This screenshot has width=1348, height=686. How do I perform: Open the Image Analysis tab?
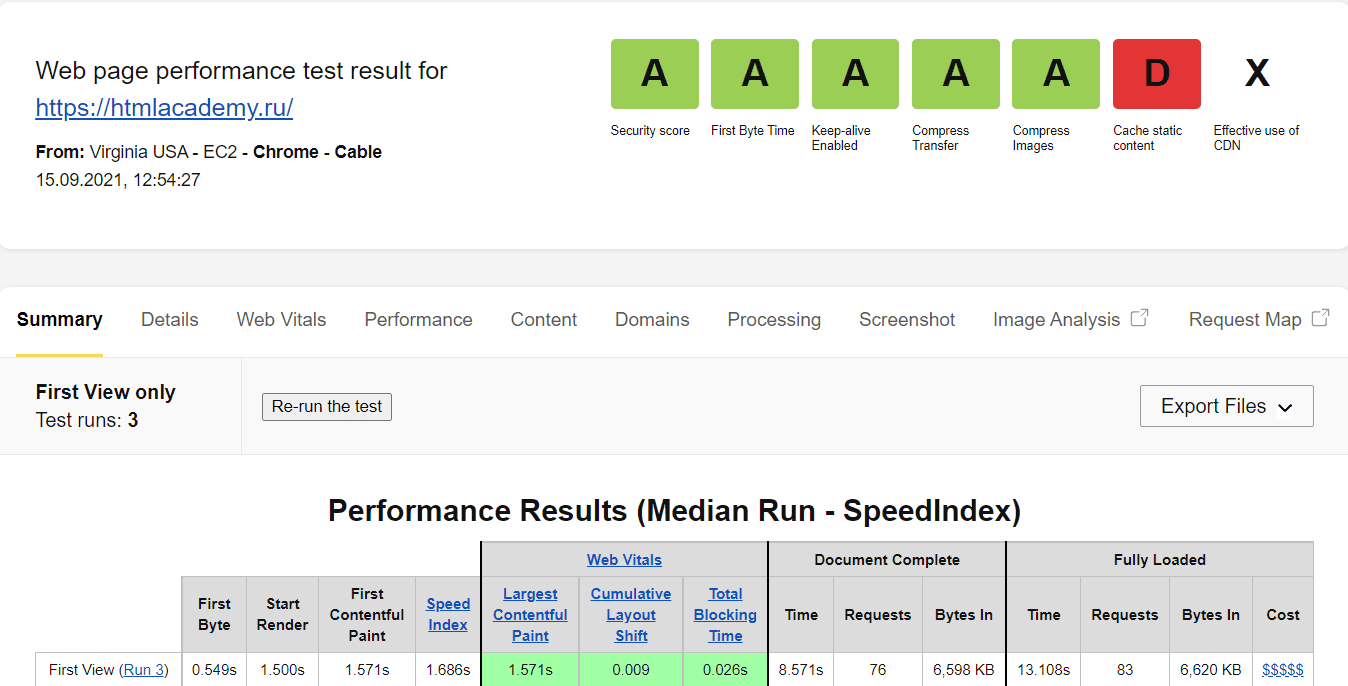pos(1056,320)
